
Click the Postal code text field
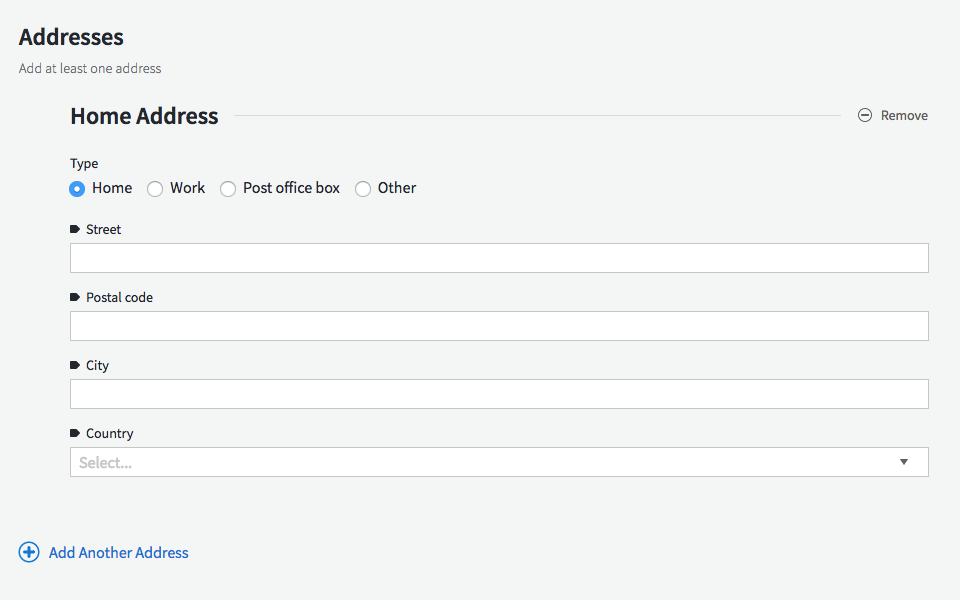pyautogui.click(x=499, y=325)
